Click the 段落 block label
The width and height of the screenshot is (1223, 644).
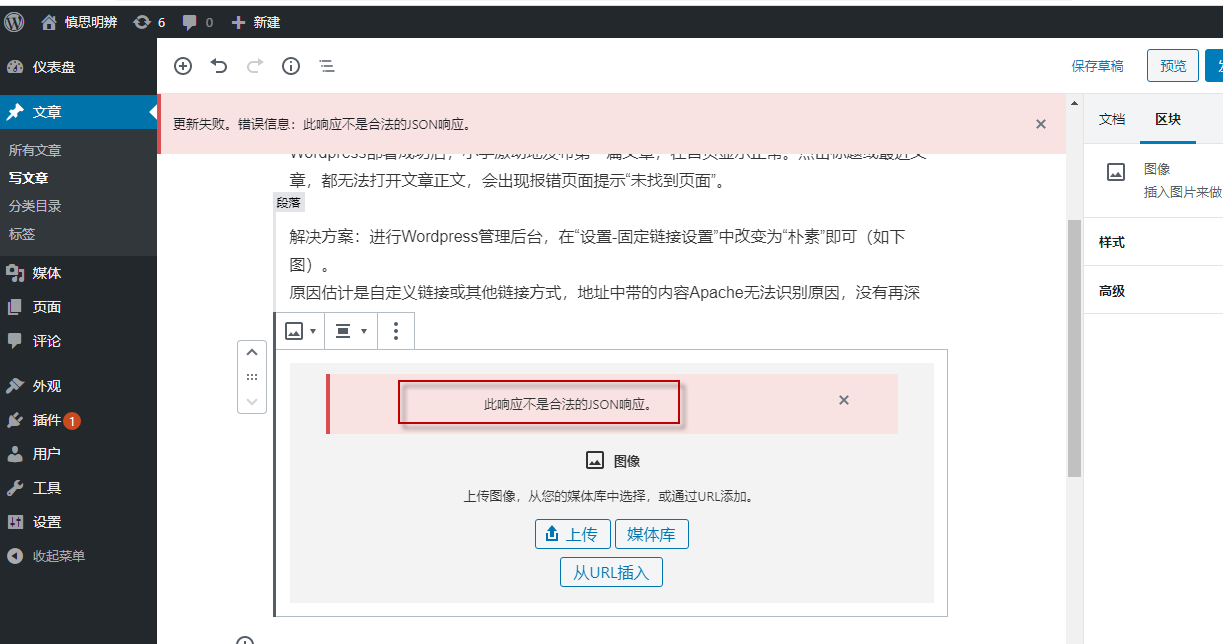[x=289, y=202]
